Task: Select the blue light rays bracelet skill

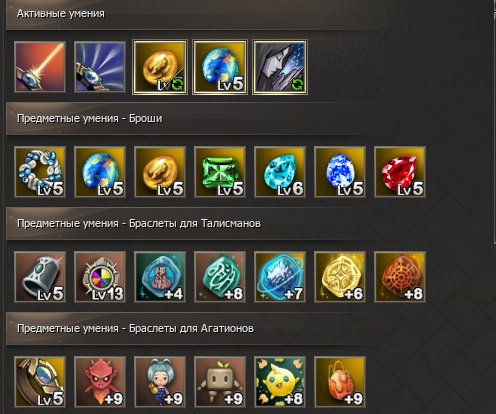Action: point(100,67)
